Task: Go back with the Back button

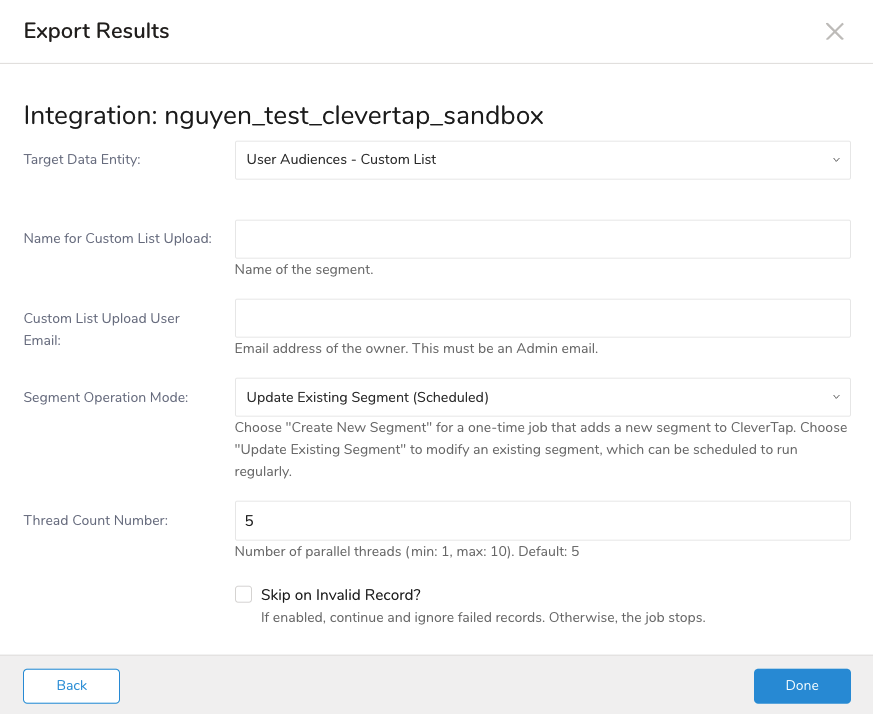Action: [x=72, y=686]
